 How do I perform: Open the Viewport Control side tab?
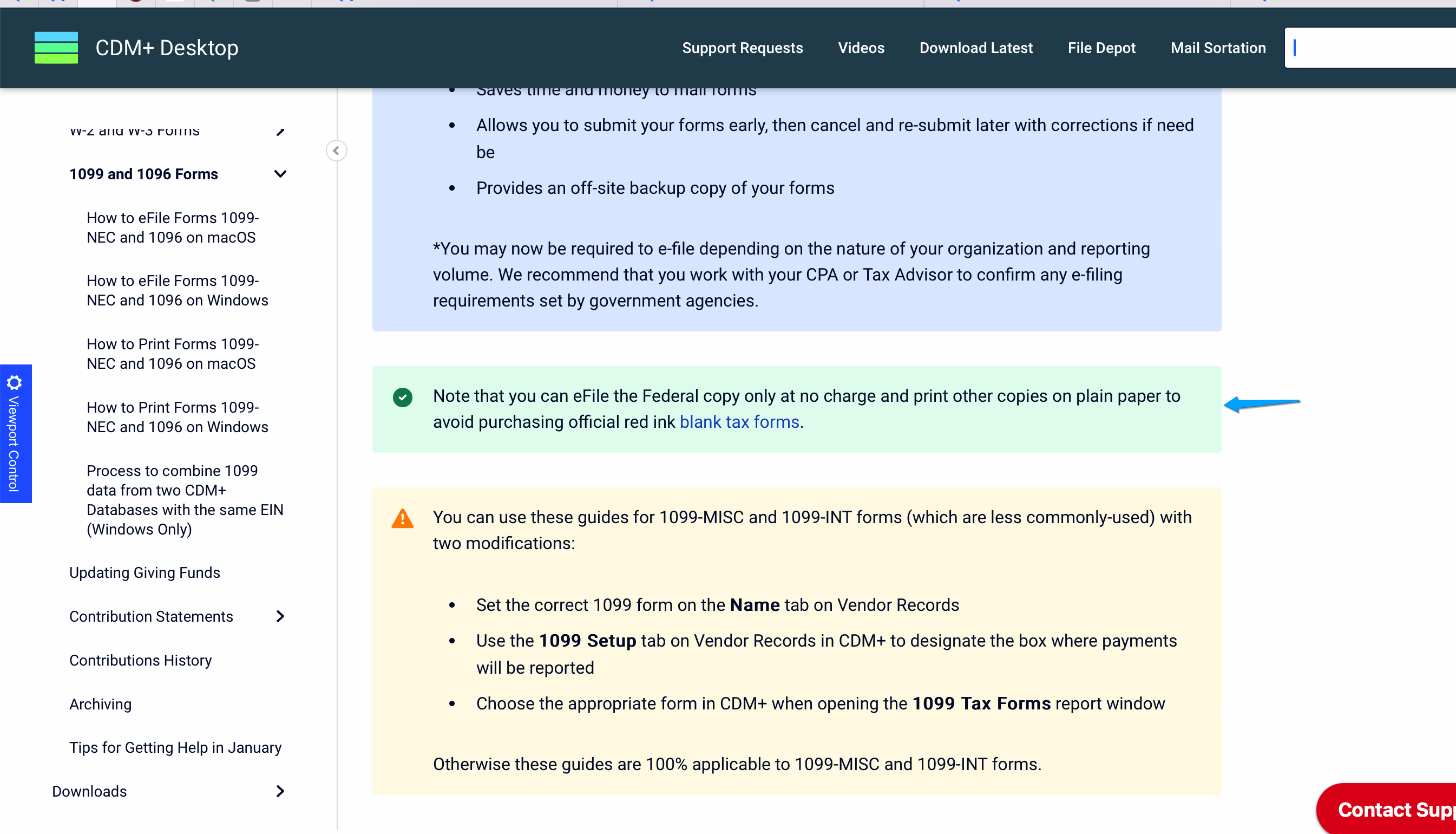tap(16, 434)
